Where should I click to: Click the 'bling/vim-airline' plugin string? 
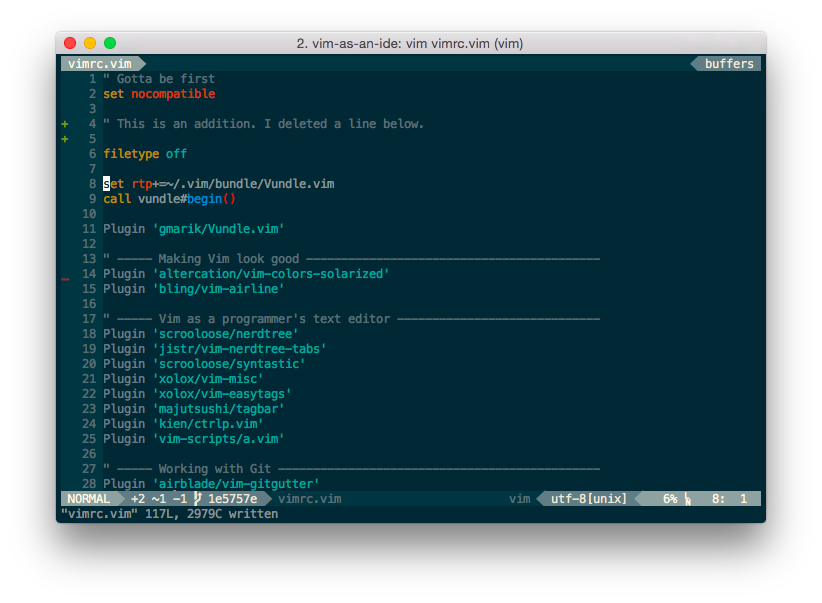(x=219, y=289)
